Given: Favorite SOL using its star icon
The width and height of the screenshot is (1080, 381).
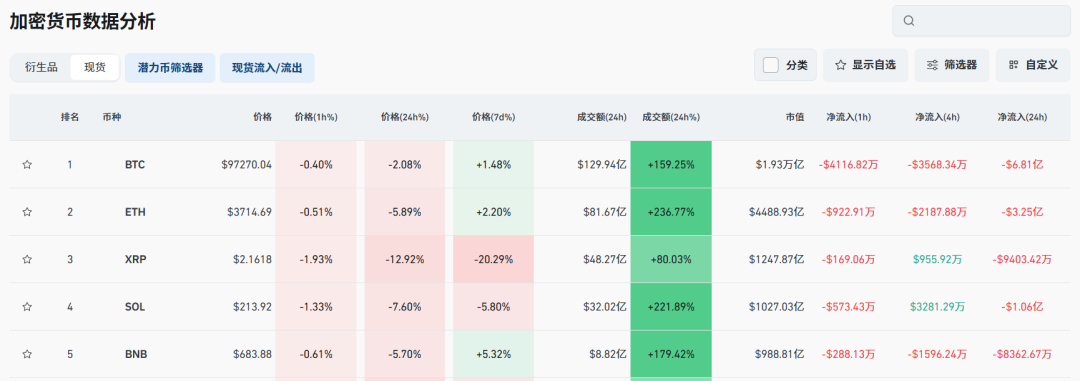Looking at the screenshot, I should [27, 307].
